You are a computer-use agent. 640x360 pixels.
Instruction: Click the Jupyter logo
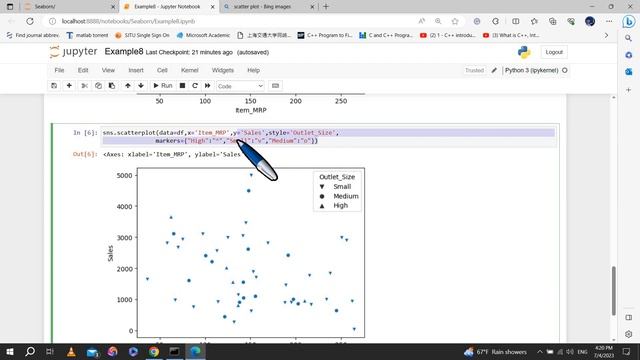click(x=73, y=52)
